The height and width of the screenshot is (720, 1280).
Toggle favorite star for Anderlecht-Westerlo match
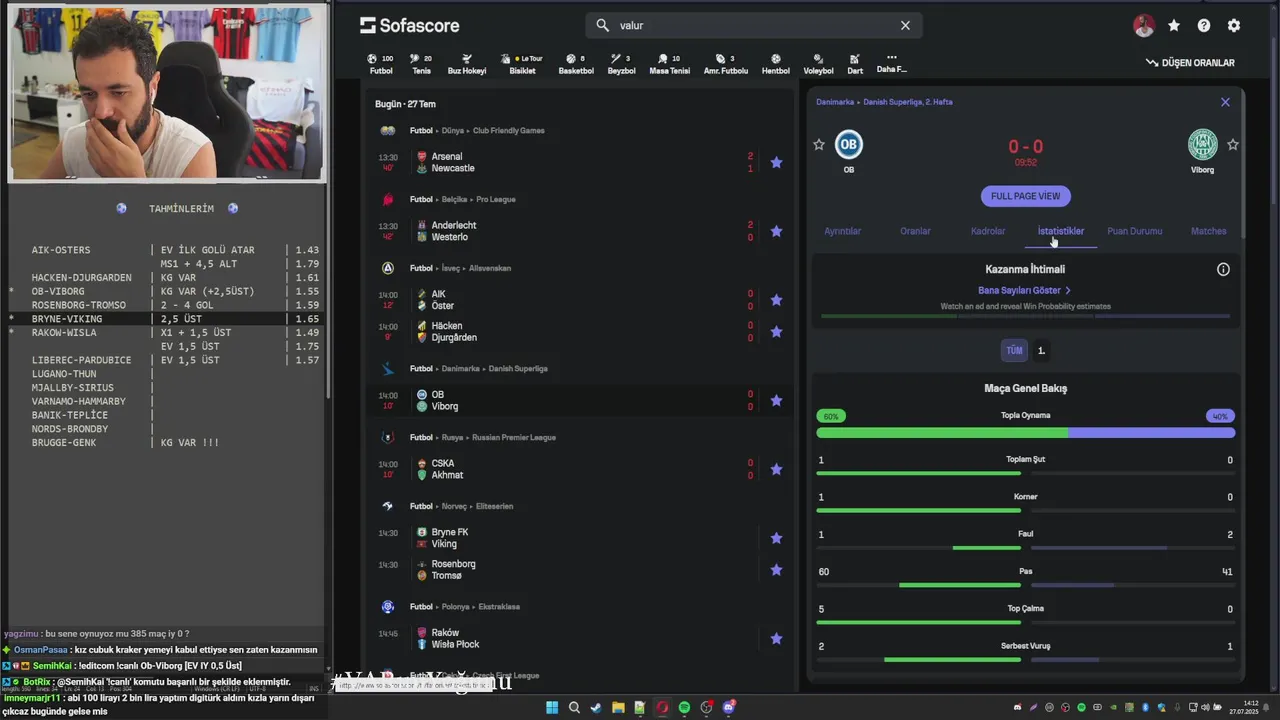pyautogui.click(x=776, y=231)
